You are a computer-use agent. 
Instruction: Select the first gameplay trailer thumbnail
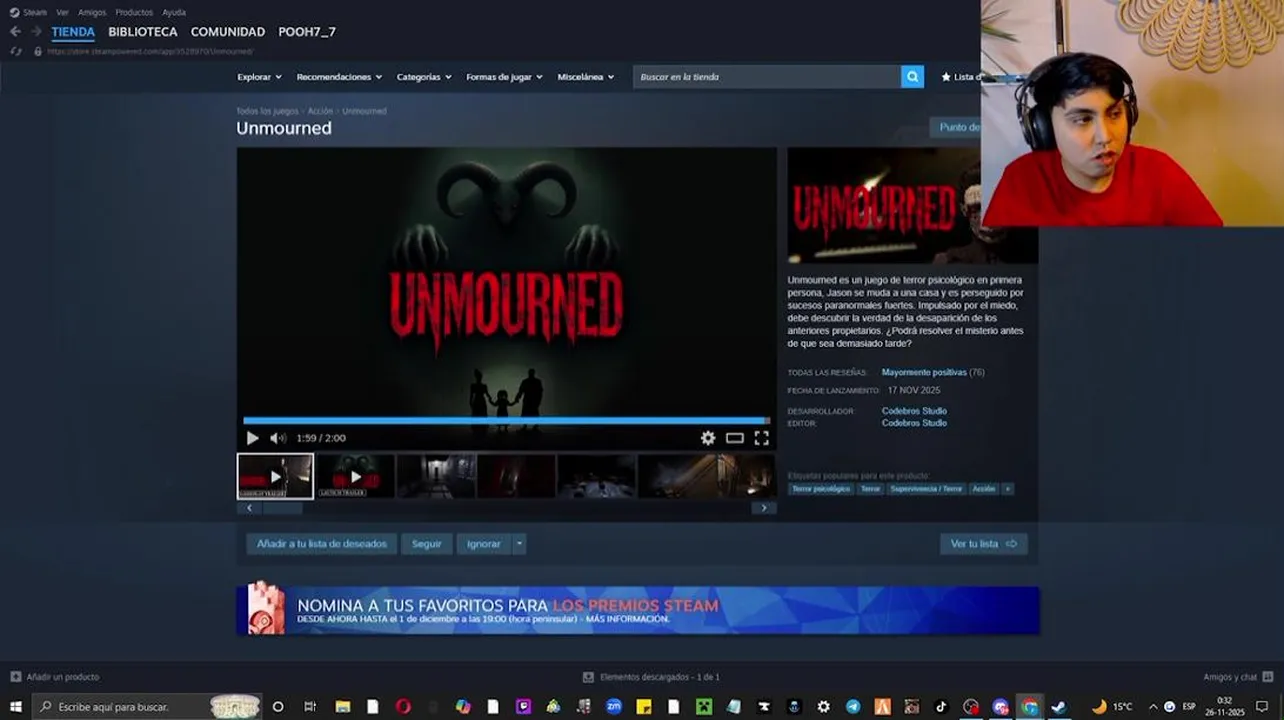click(275, 476)
